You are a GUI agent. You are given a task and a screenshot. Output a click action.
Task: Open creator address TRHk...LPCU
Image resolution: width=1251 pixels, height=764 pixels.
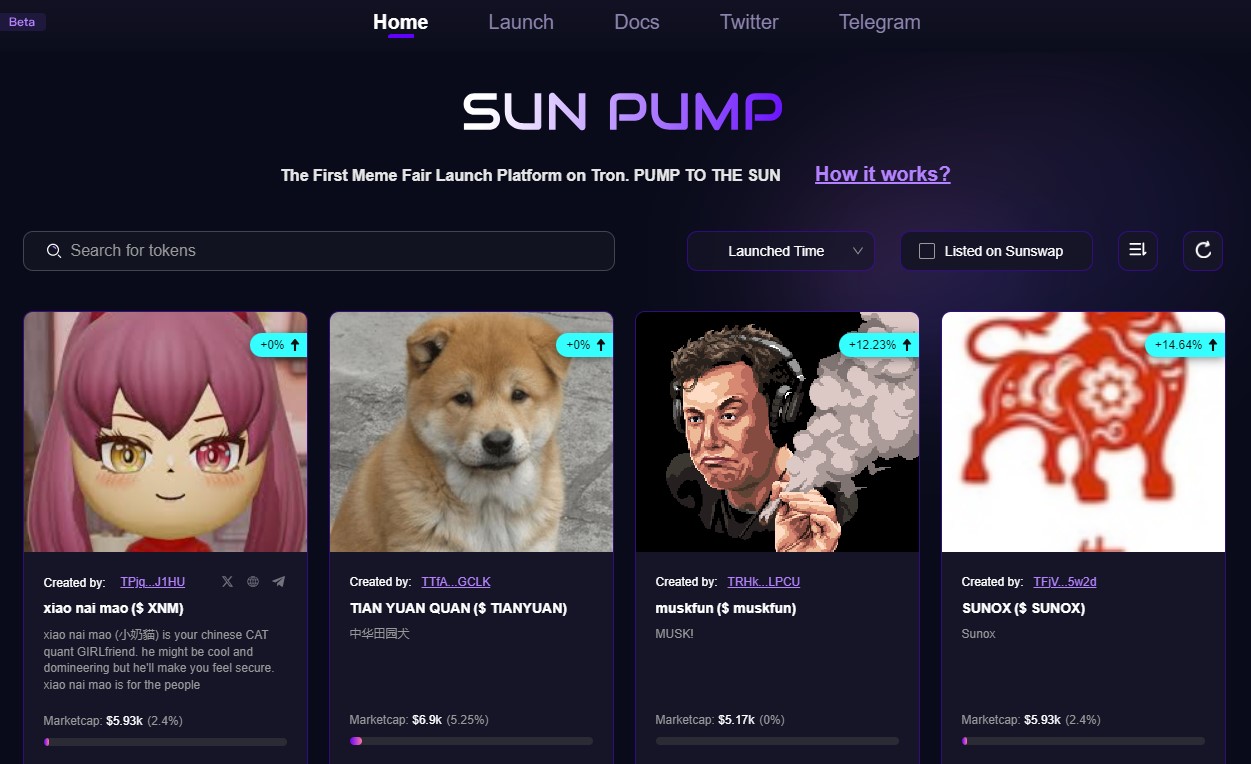coord(764,582)
